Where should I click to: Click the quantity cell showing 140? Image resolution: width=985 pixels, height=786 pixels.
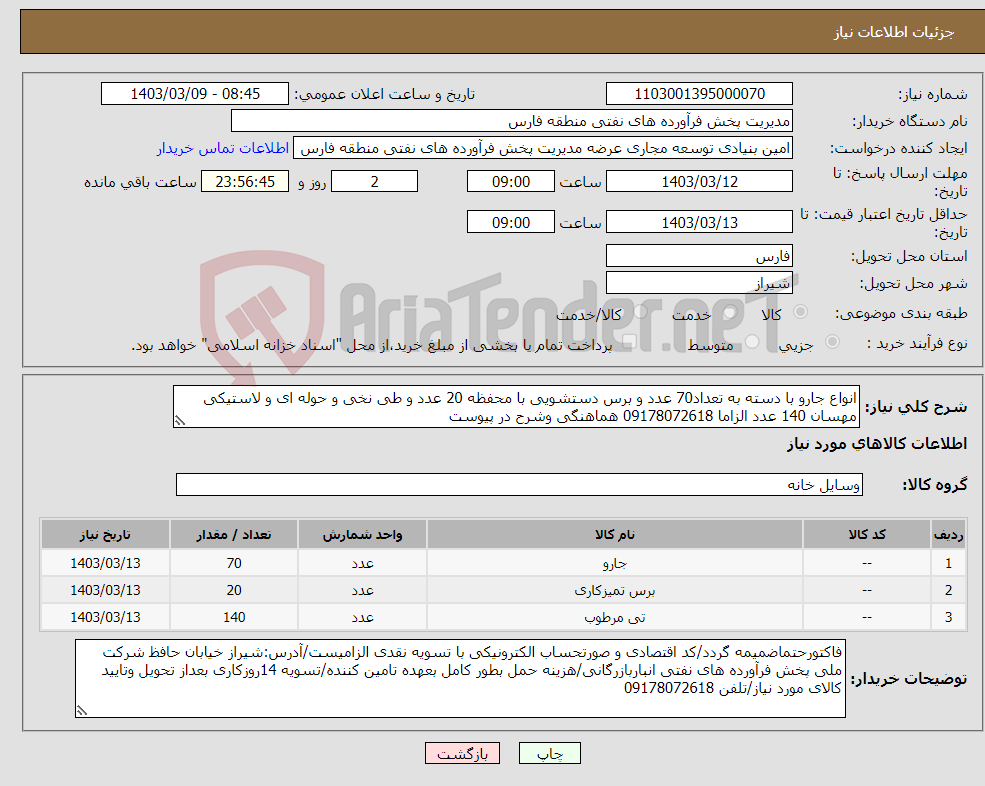pos(234,617)
